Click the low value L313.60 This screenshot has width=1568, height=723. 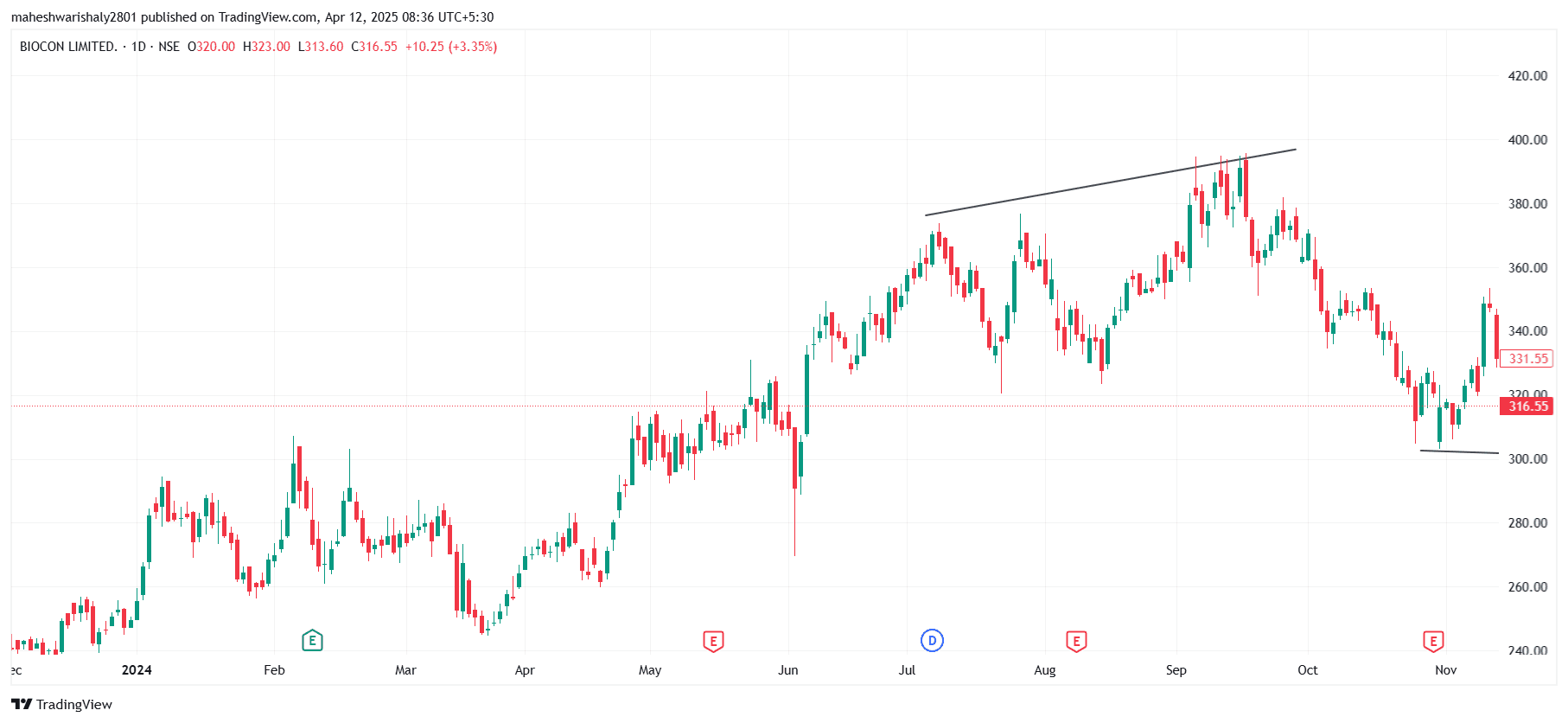coord(321,47)
